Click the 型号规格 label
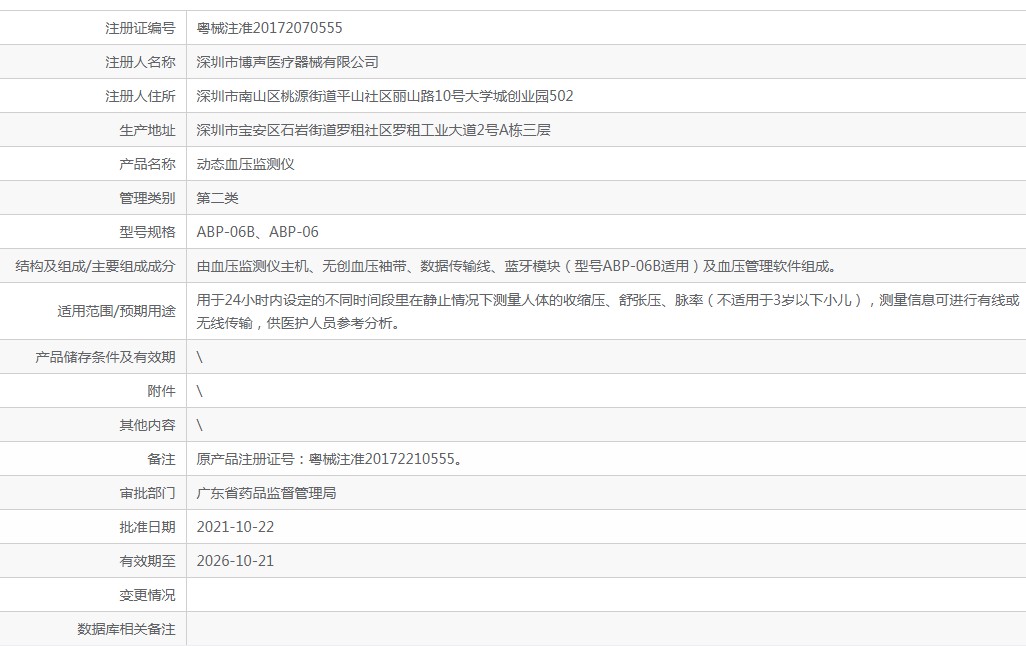This screenshot has width=1026, height=646. click(x=147, y=232)
